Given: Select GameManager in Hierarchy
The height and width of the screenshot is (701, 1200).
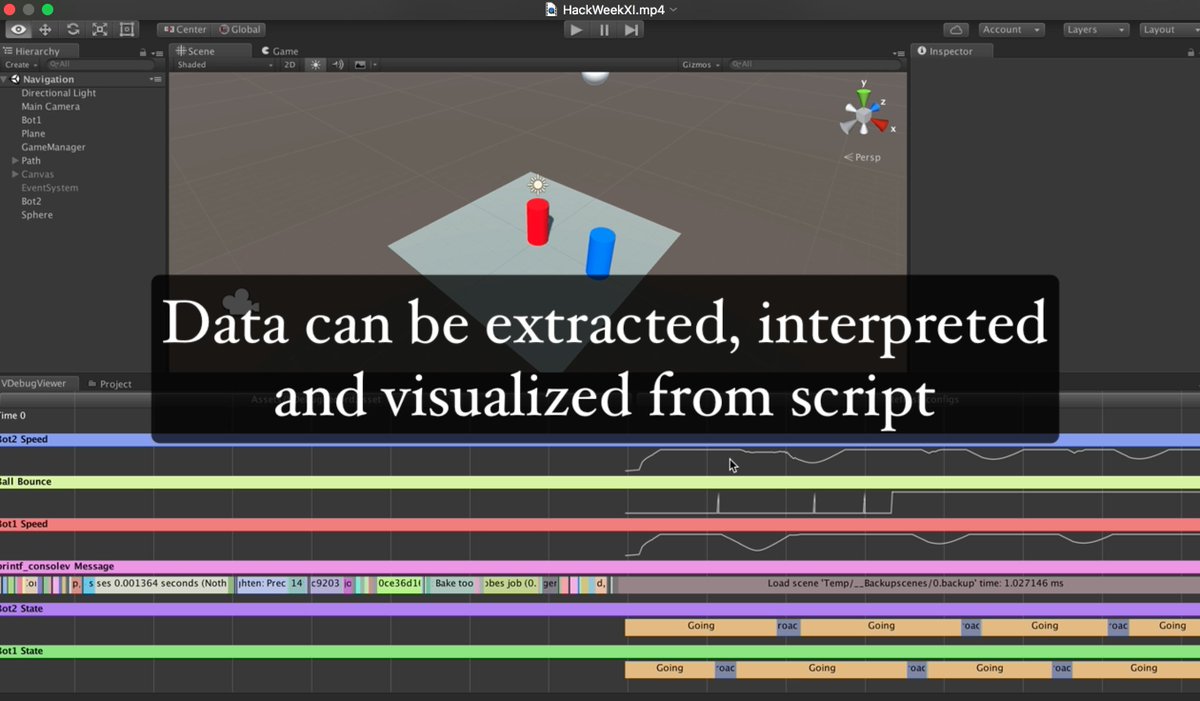Looking at the screenshot, I should [x=53, y=147].
